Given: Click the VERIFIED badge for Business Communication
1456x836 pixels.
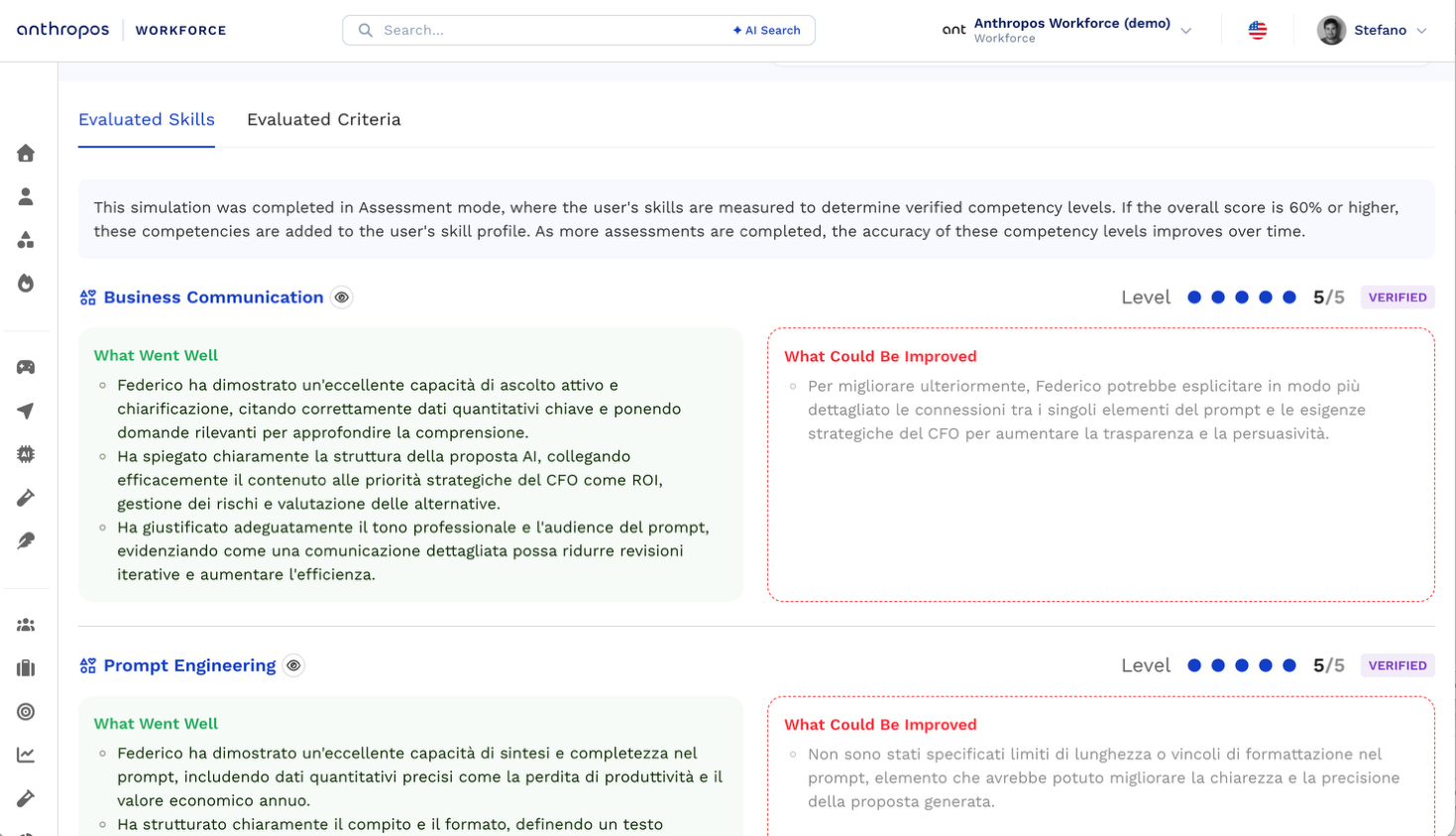Looking at the screenshot, I should [x=1398, y=298].
